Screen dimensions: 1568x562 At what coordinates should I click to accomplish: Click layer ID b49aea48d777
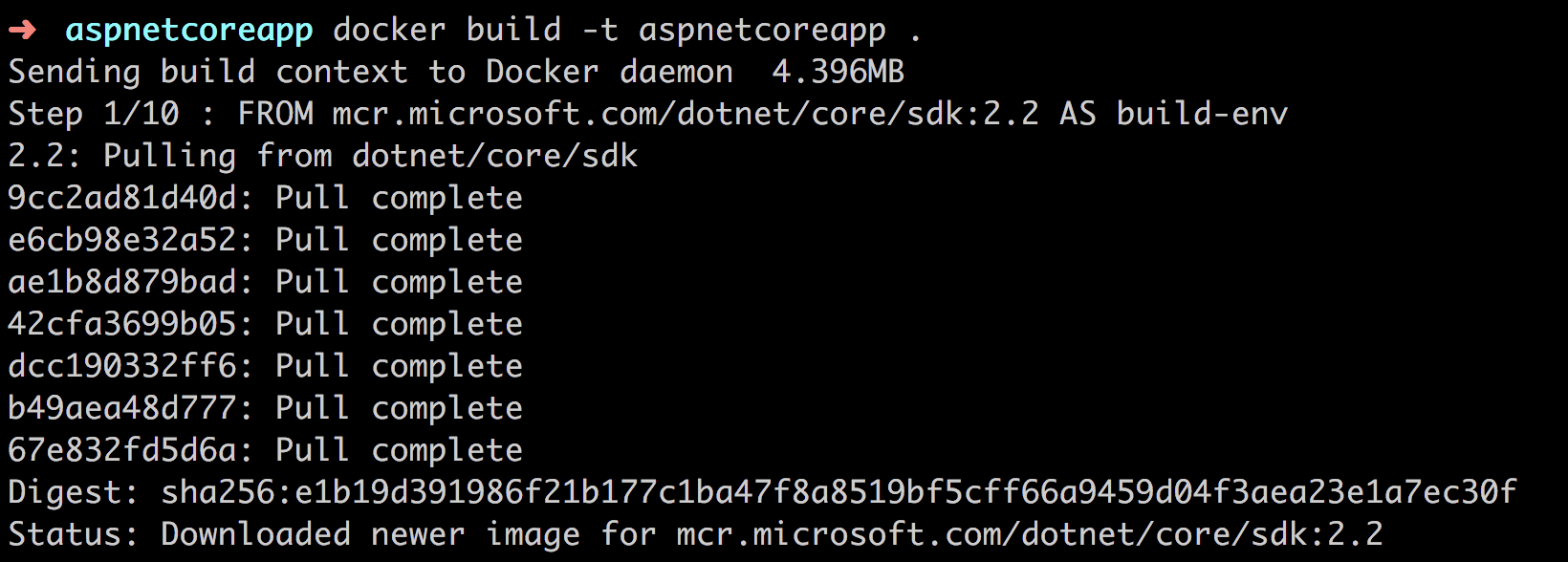[x=122, y=408]
